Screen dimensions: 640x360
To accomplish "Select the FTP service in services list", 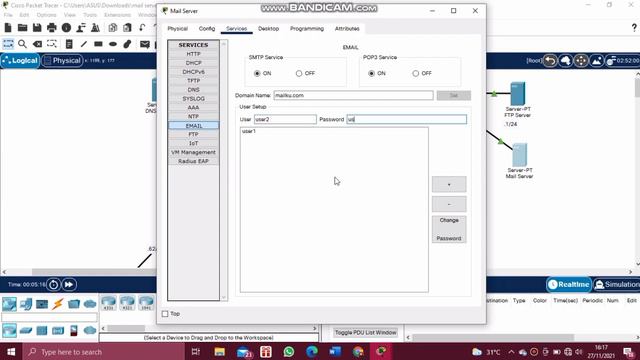I will point(193,134).
